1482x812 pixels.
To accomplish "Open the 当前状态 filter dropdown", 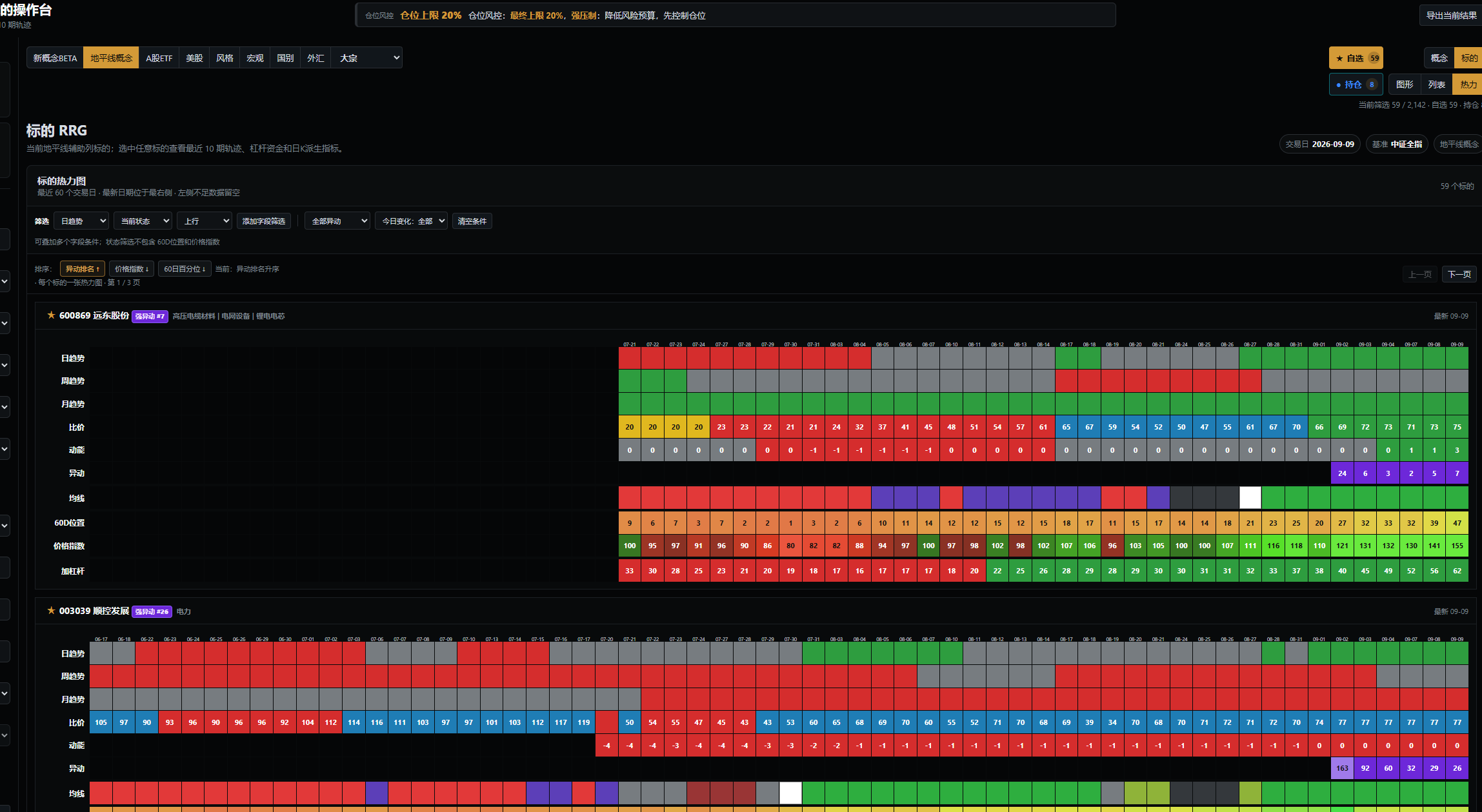I will 143,221.
